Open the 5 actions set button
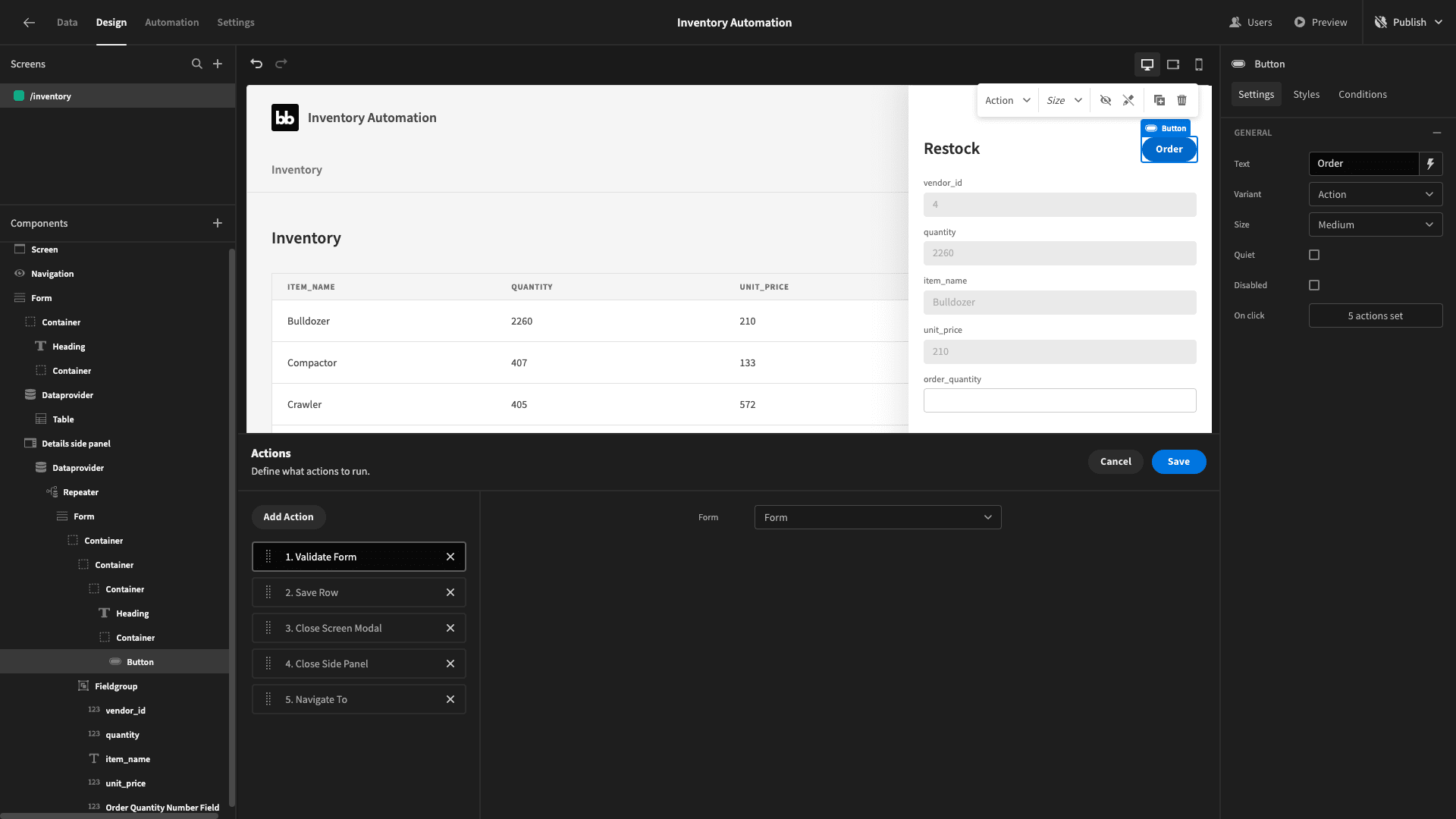1456x819 pixels. tap(1376, 315)
